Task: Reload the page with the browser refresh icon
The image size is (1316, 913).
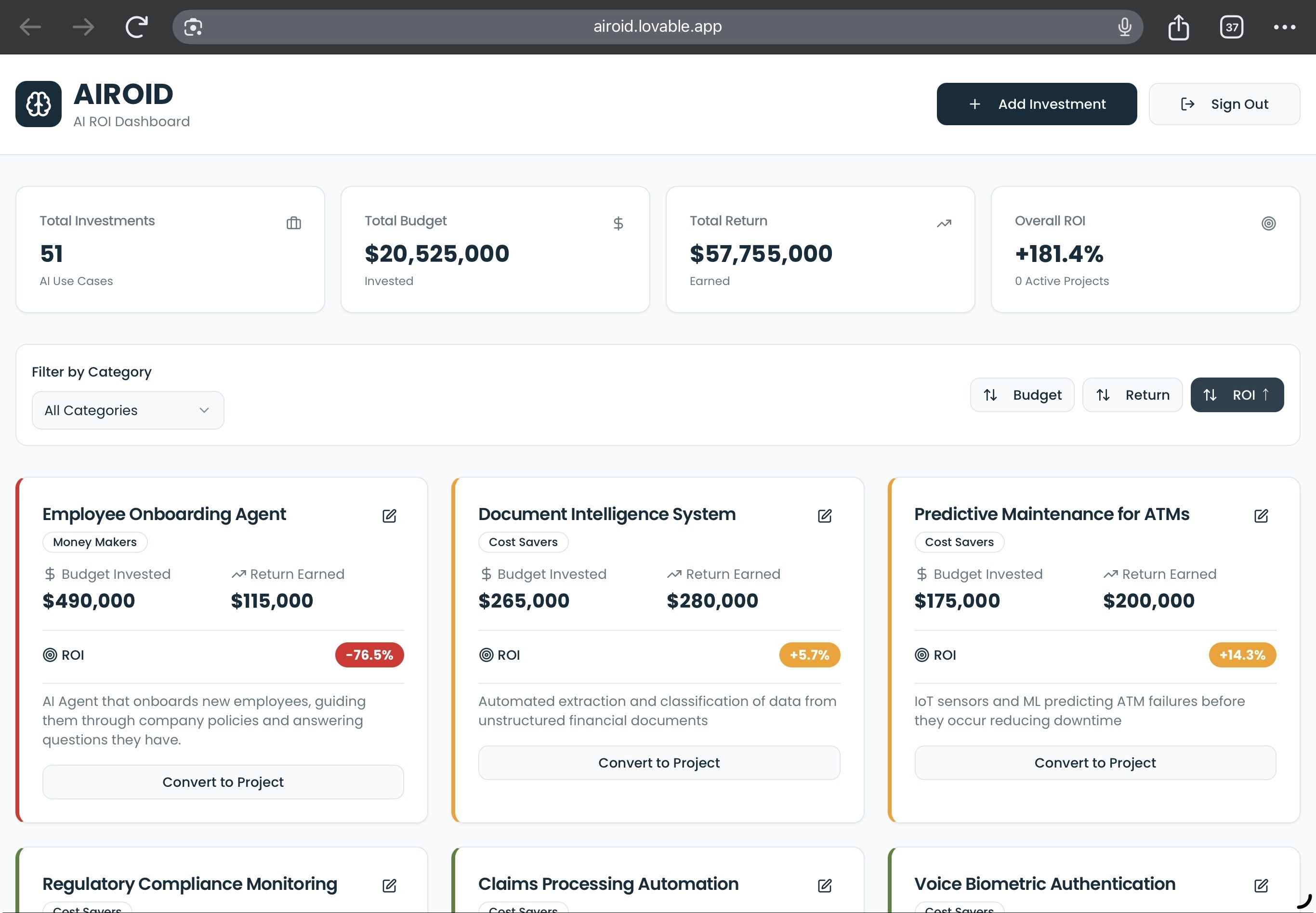Action: (136, 27)
